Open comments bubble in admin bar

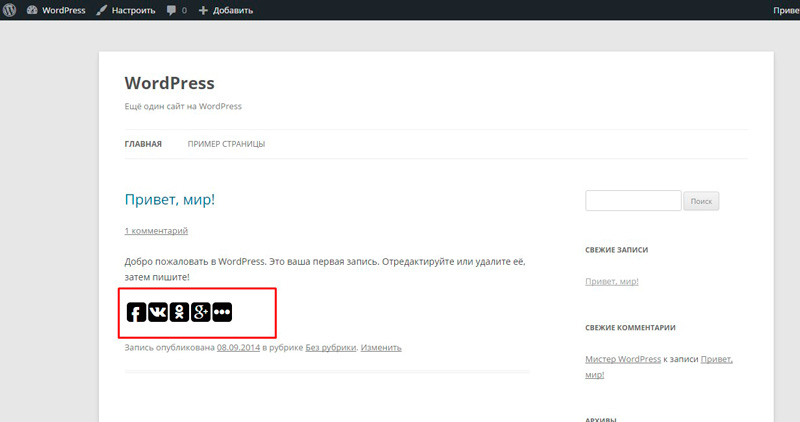click(x=177, y=10)
